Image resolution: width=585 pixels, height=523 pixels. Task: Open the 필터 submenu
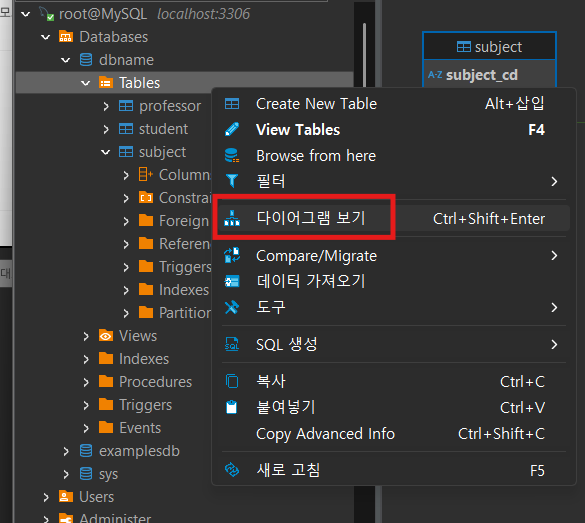pyautogui.click(x=394, y=181)
